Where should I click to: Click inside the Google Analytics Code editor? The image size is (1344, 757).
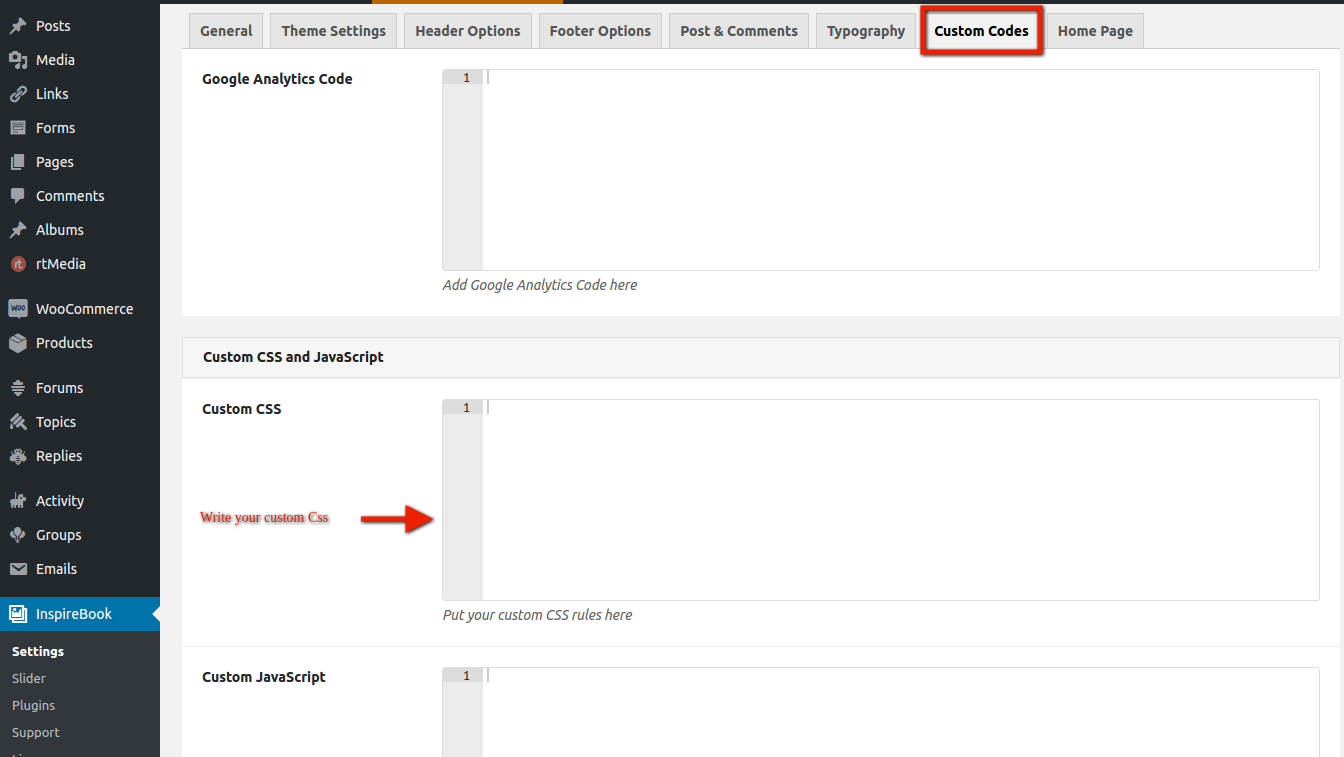(900, 170)
